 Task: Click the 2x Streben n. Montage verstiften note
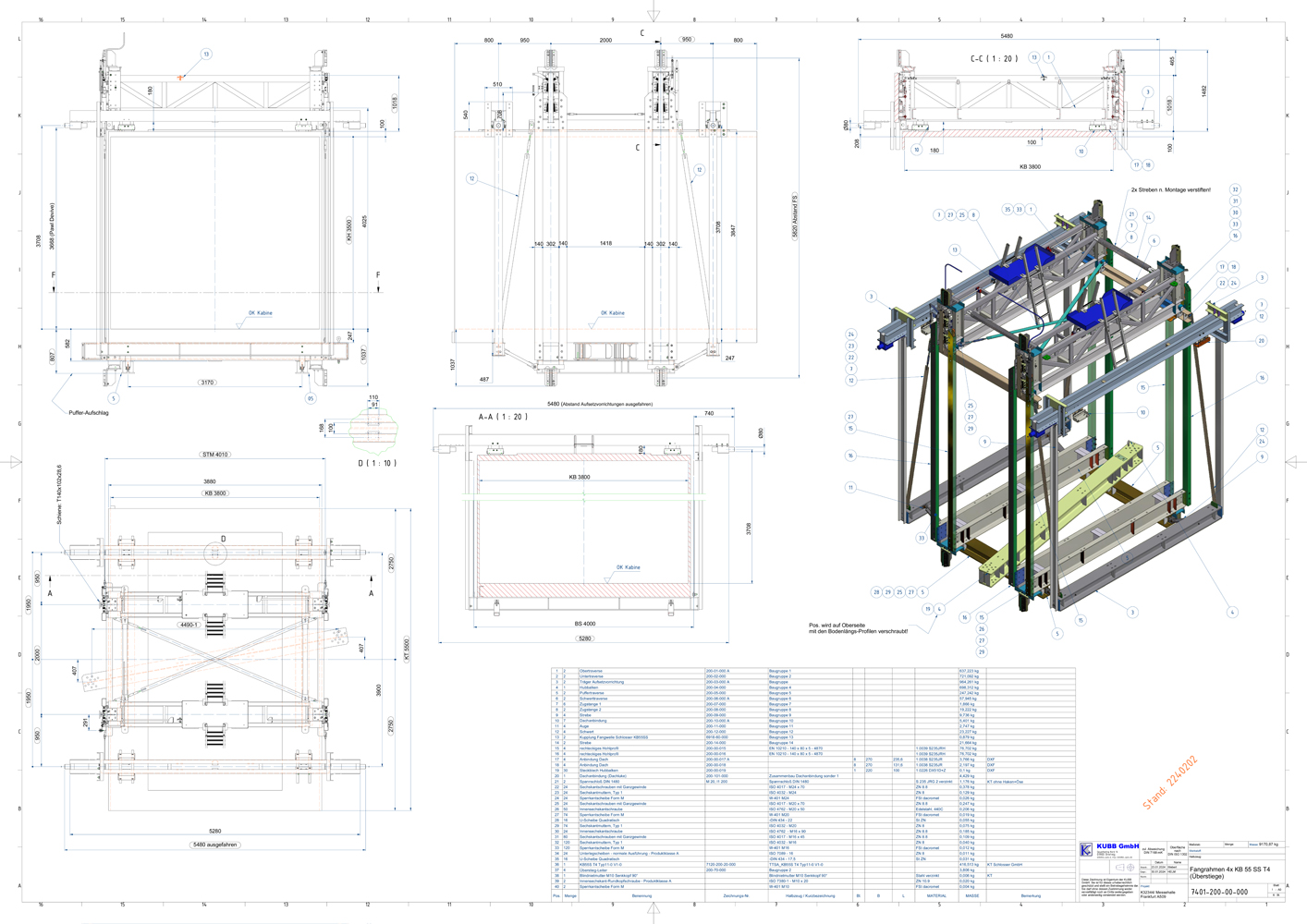click(1169, 189)
